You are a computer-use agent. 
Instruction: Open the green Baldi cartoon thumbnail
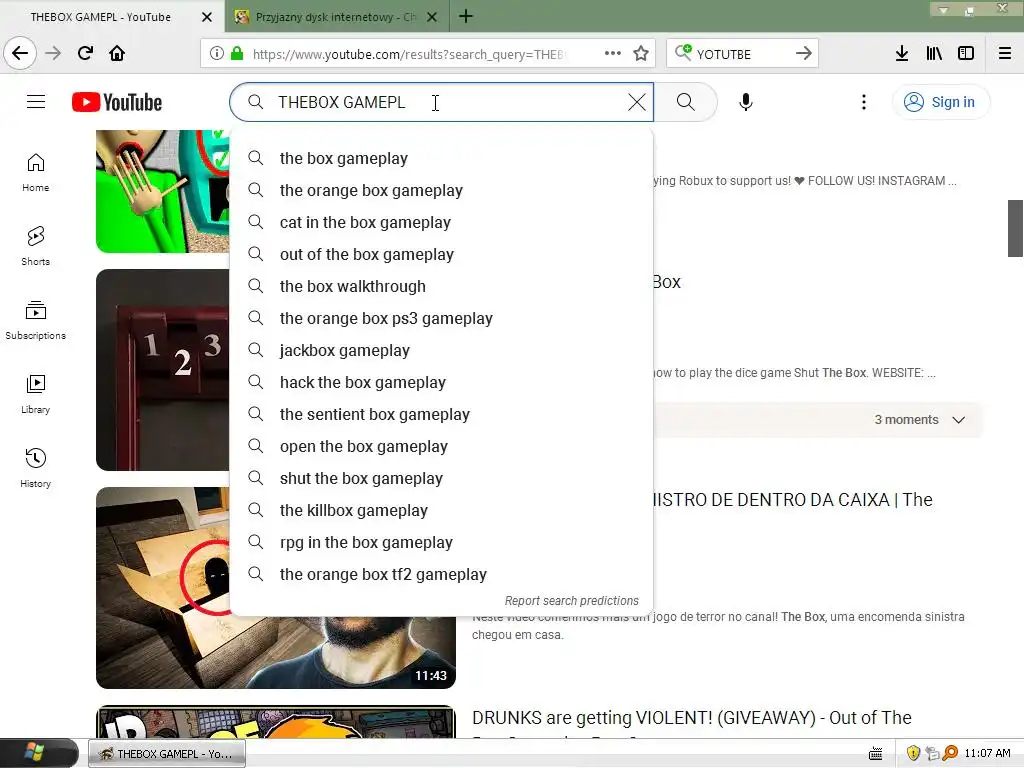tap(163, 191)
